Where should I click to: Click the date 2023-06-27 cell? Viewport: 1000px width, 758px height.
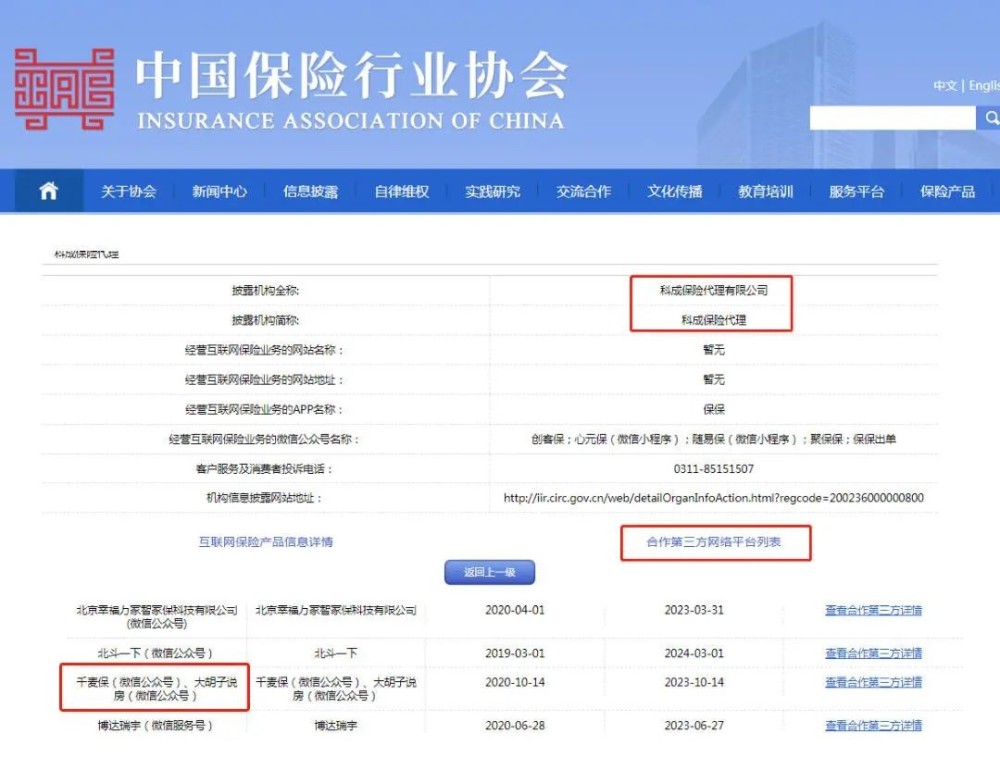coord(694,725)
